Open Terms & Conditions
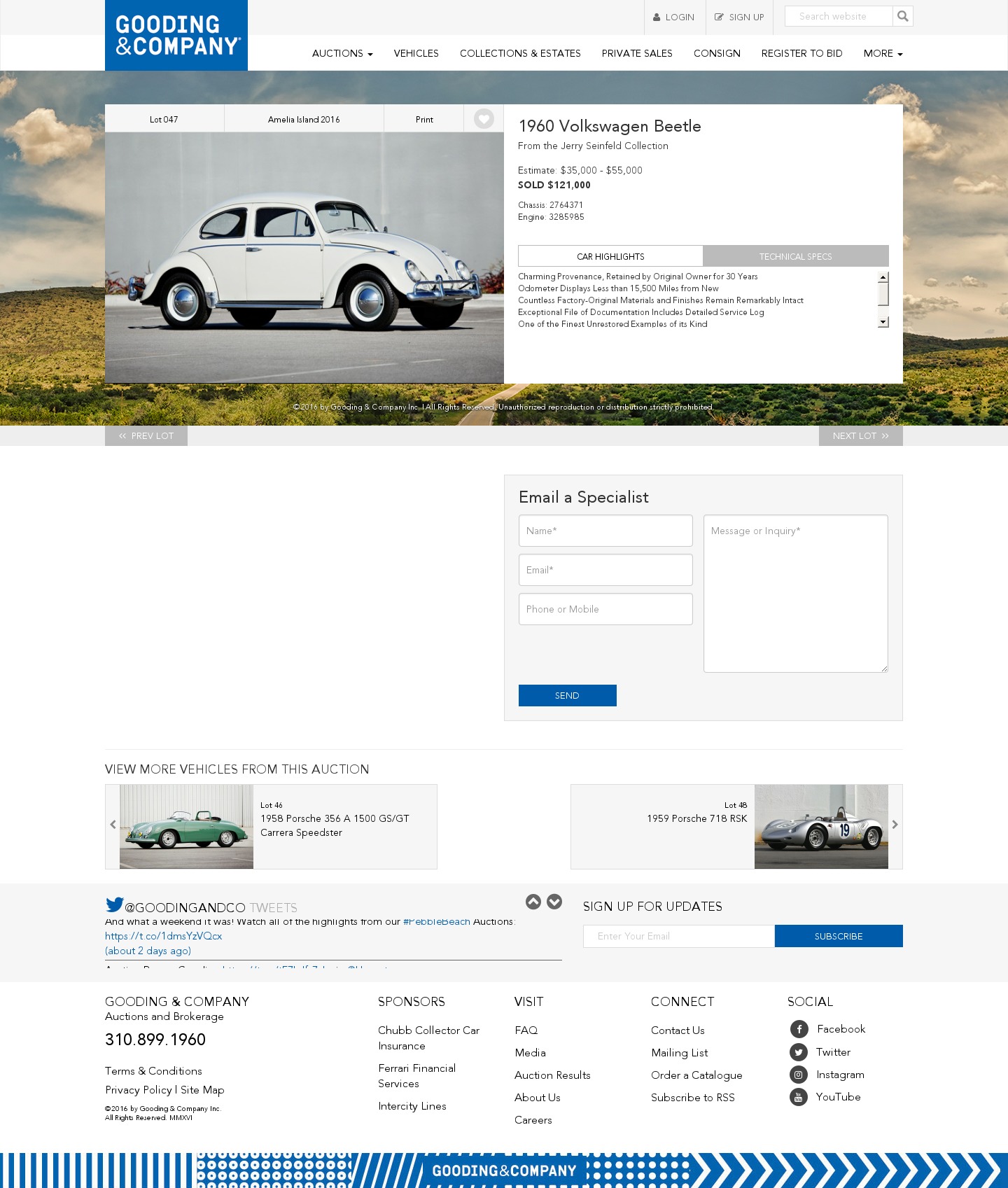The width and height of the screenshot is (1008, 1188). click(x=153, y=1071)
